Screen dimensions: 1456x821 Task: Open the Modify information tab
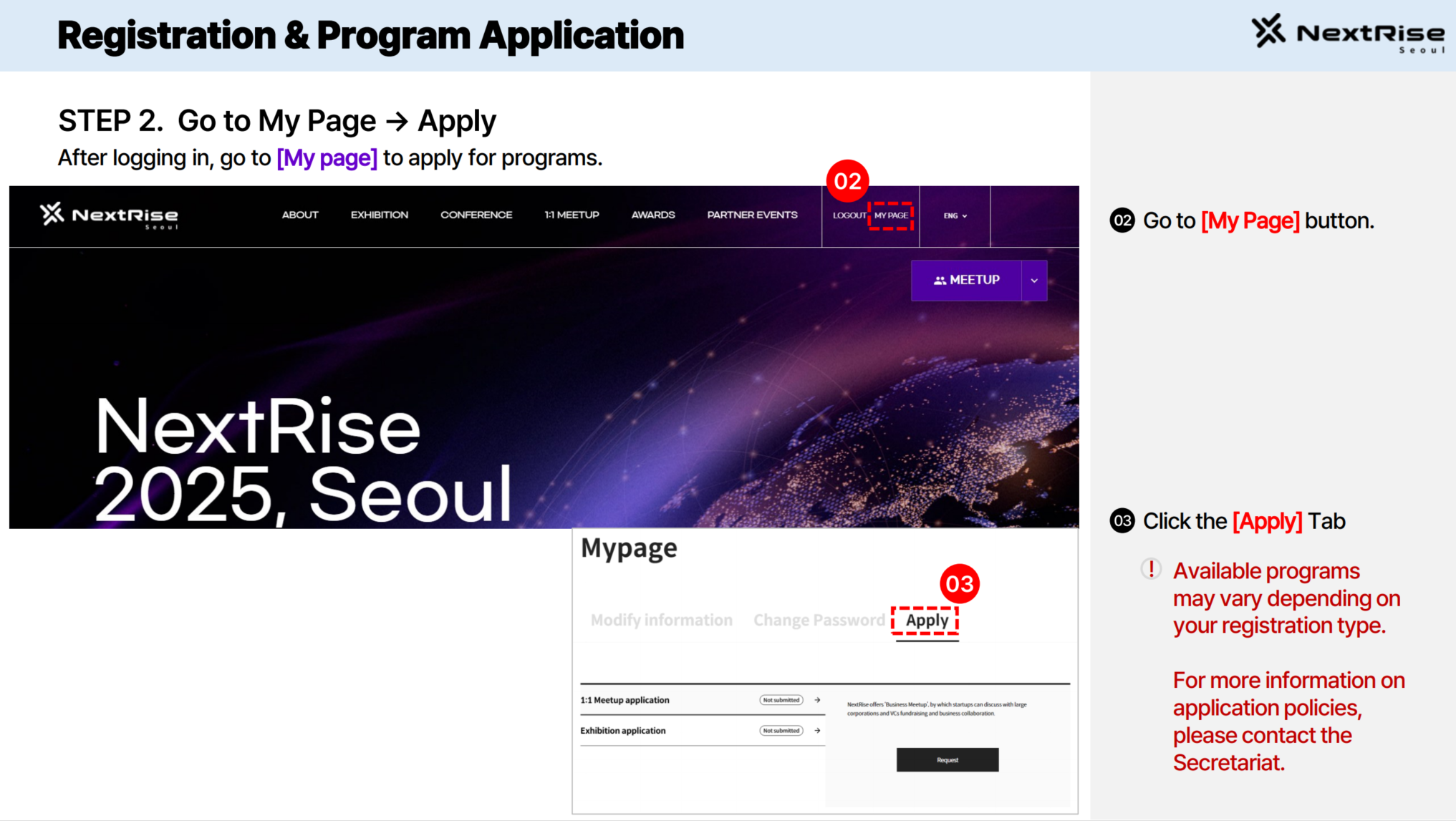coord(661,620)
